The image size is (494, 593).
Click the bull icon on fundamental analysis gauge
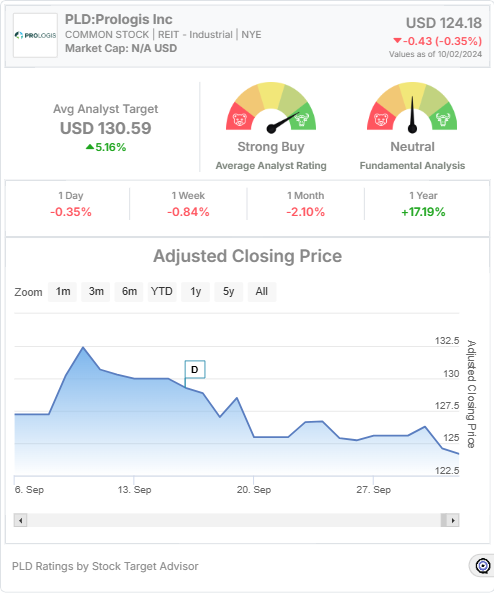443,120
